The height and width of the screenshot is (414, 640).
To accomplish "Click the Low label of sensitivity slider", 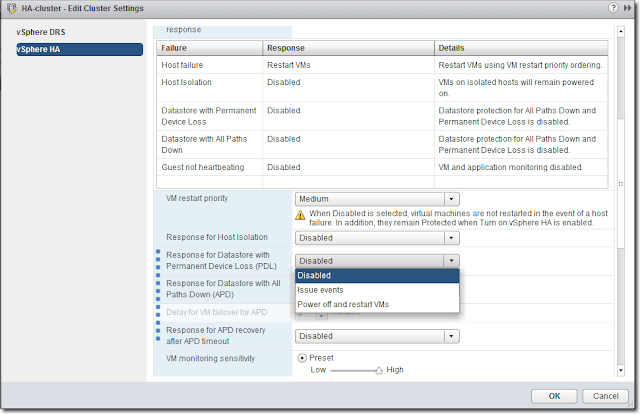I will coord(318,370).
